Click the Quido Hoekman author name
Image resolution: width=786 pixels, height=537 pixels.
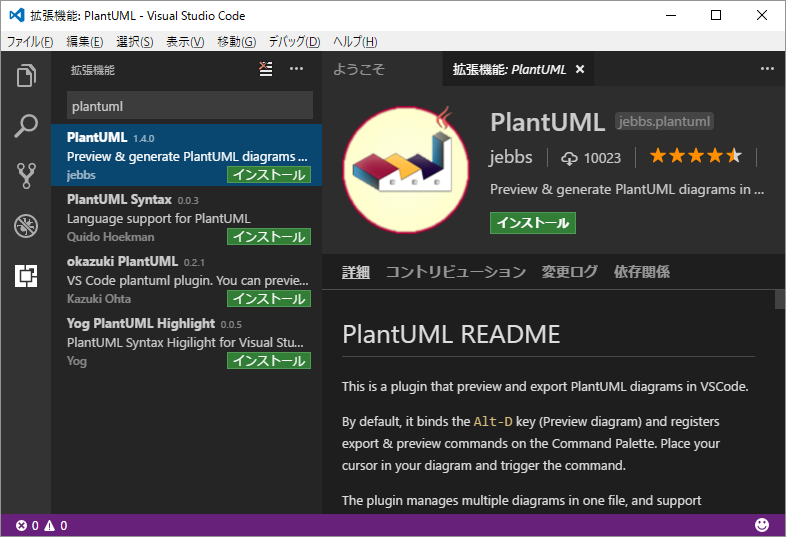[x=111, y=237]
